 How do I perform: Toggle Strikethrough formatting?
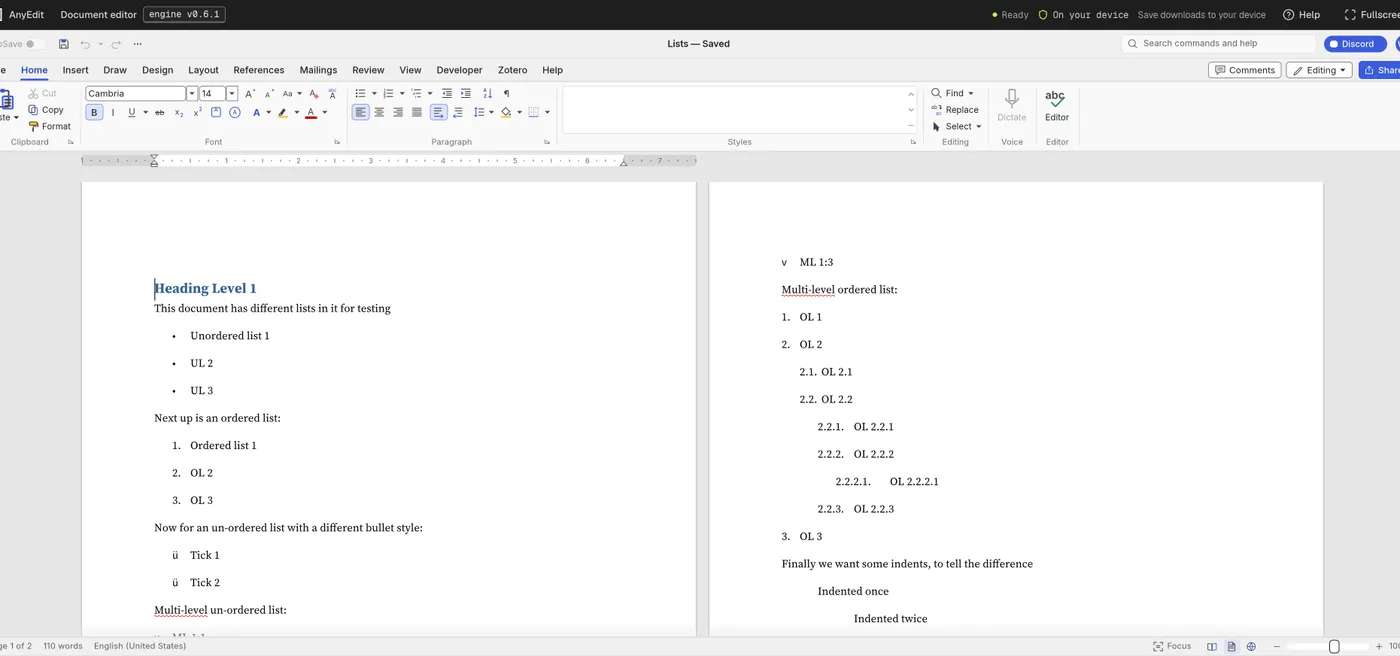[x=159, y=113]
